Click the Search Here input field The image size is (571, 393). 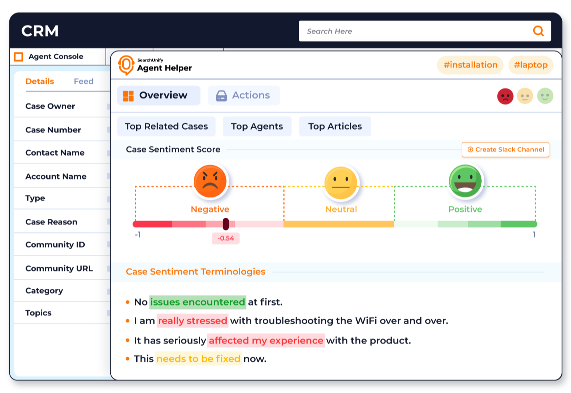425,31
